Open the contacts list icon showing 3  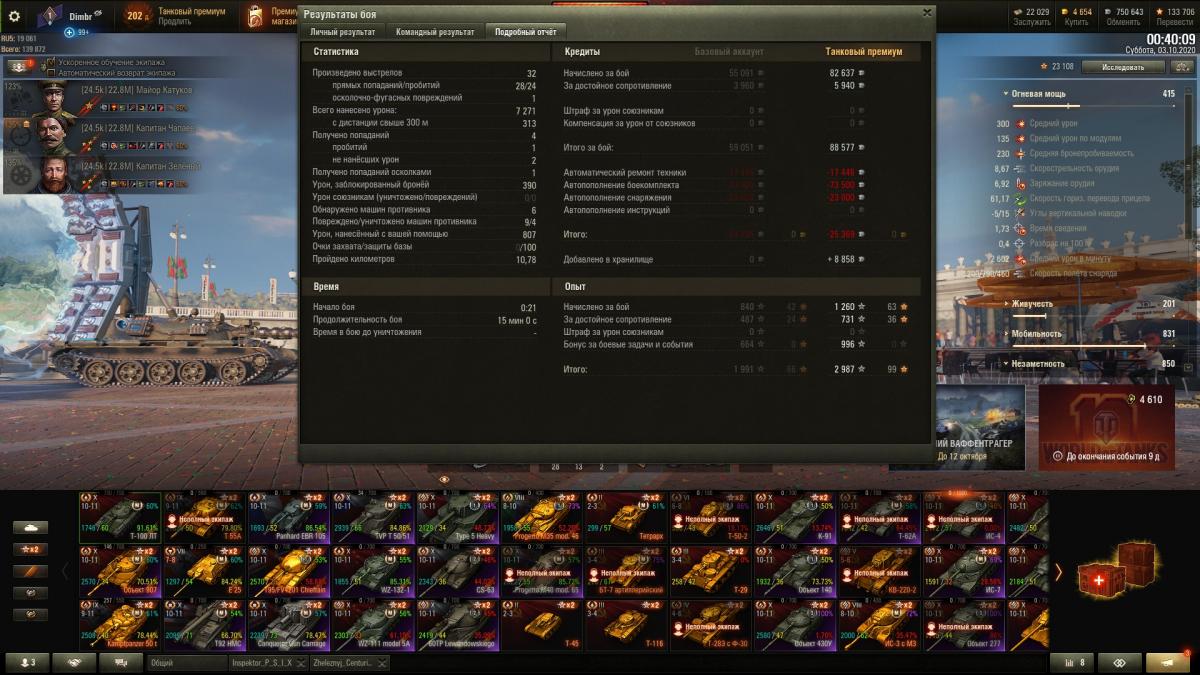point(27,662)
